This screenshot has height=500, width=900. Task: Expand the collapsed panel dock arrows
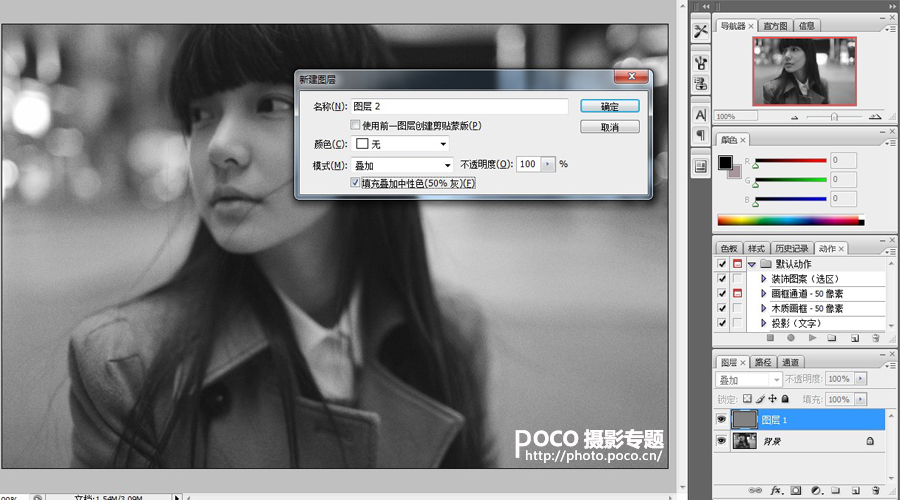click(705, 6)
